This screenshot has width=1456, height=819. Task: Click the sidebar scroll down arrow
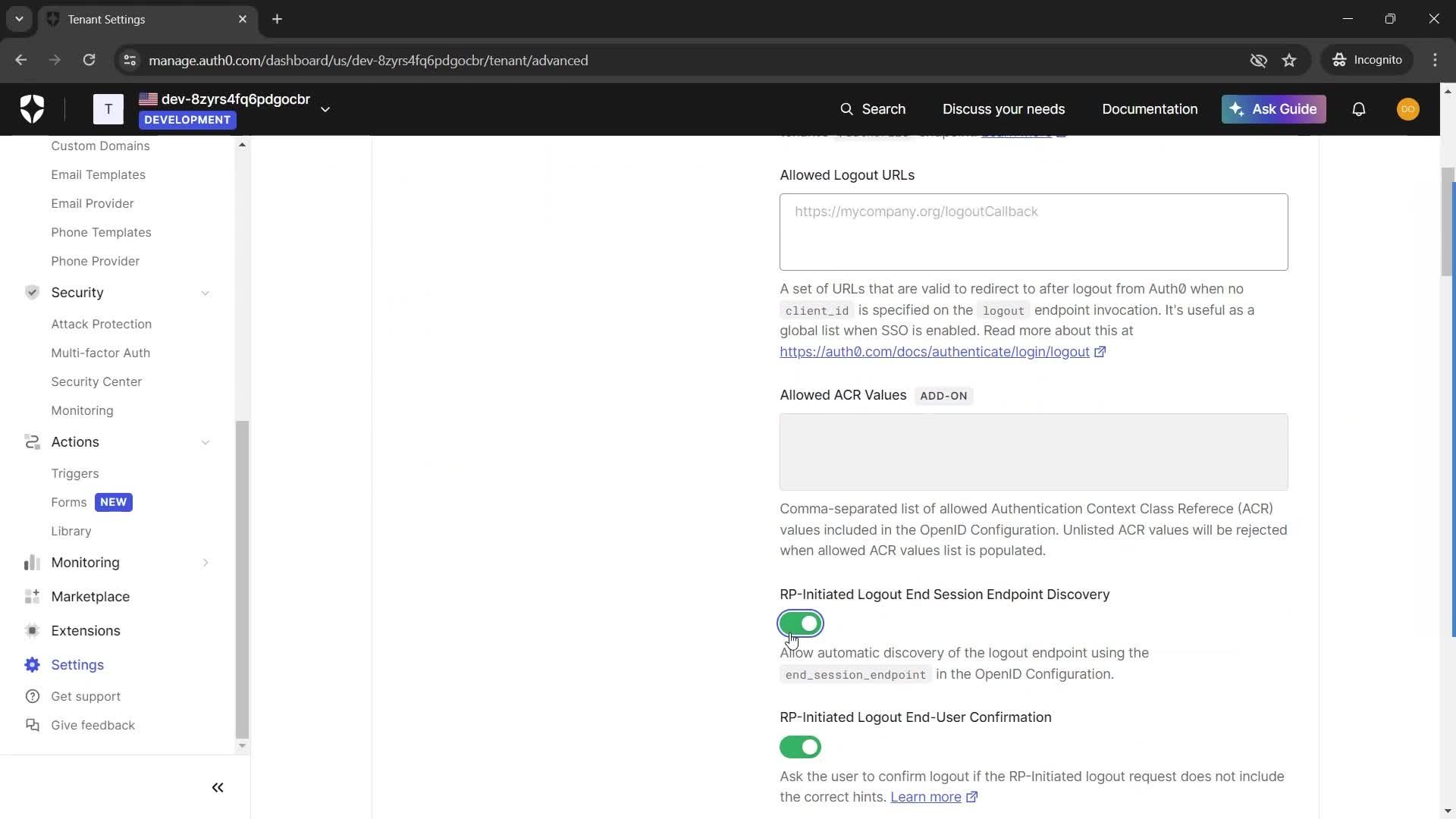tap(242, 745)
